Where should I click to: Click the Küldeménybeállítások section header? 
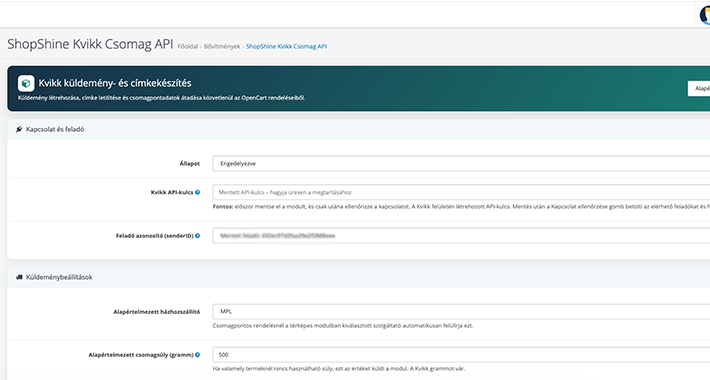[x=359, y=277]
